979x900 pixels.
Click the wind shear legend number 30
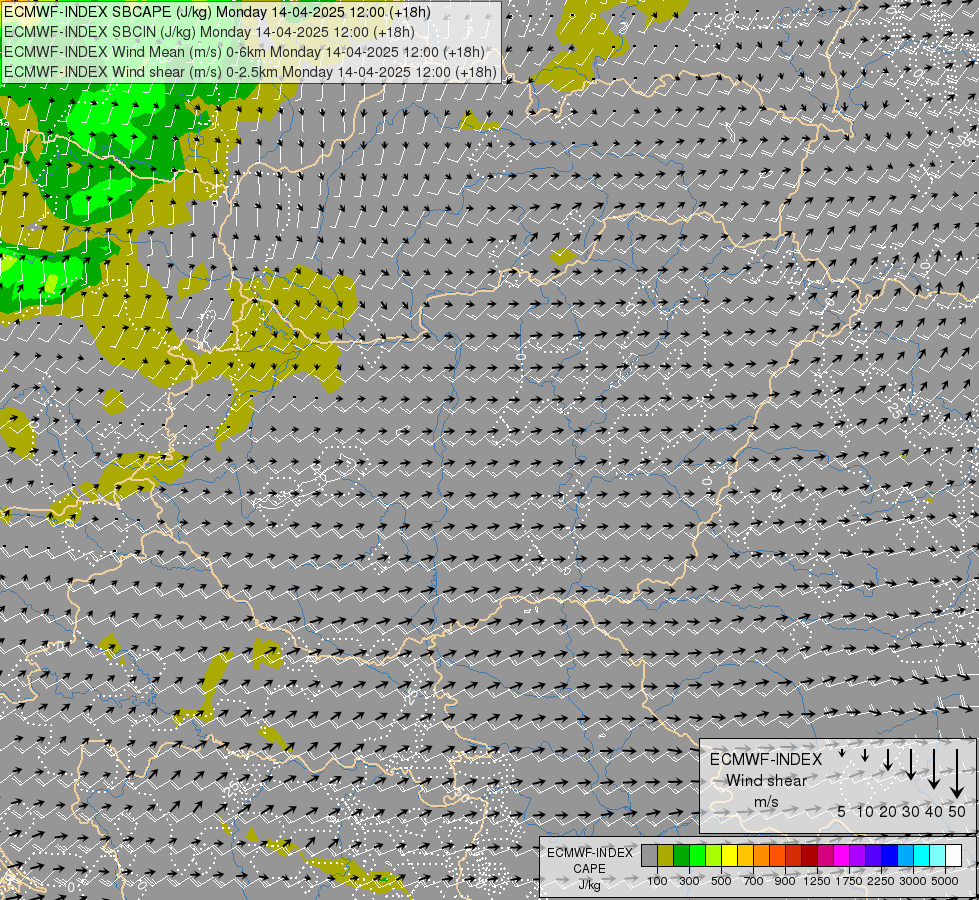tap(911, 811)
